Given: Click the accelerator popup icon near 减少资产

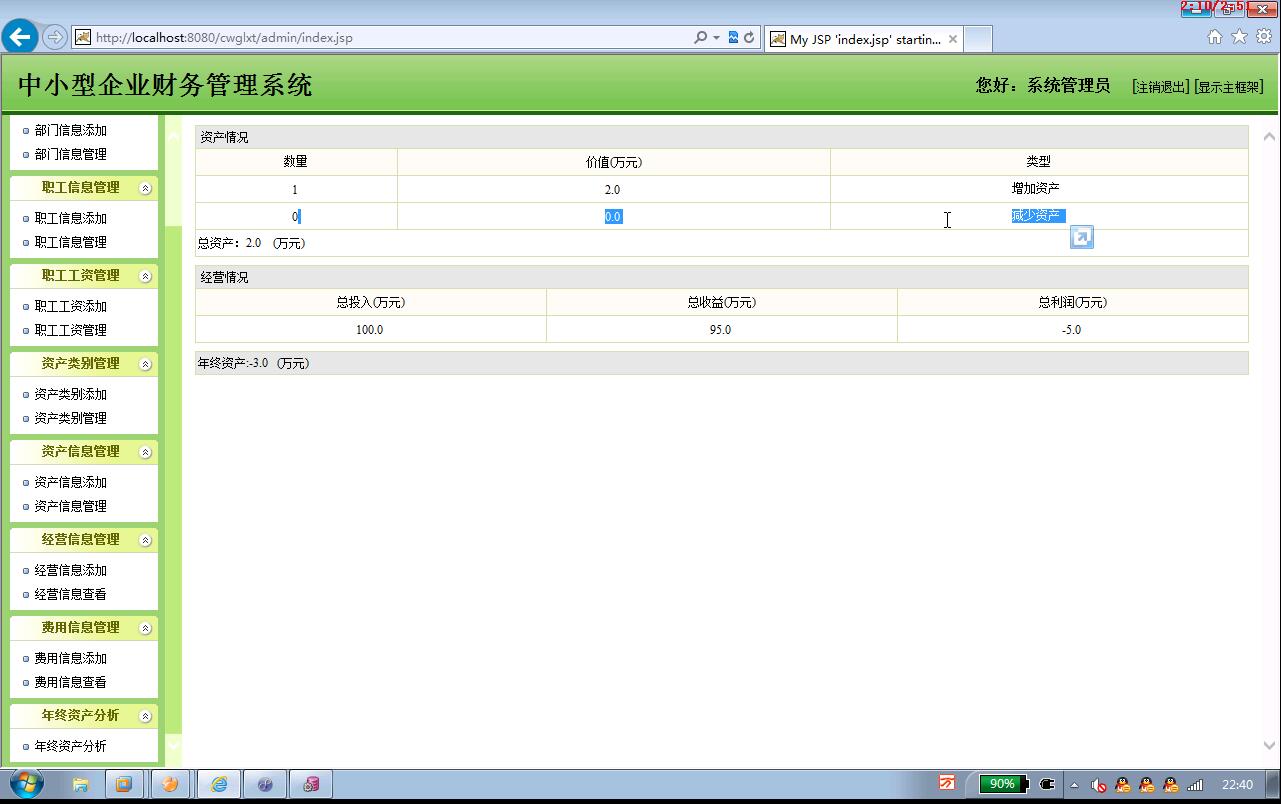Looking at the screenshot, I should click(1082, 237).
